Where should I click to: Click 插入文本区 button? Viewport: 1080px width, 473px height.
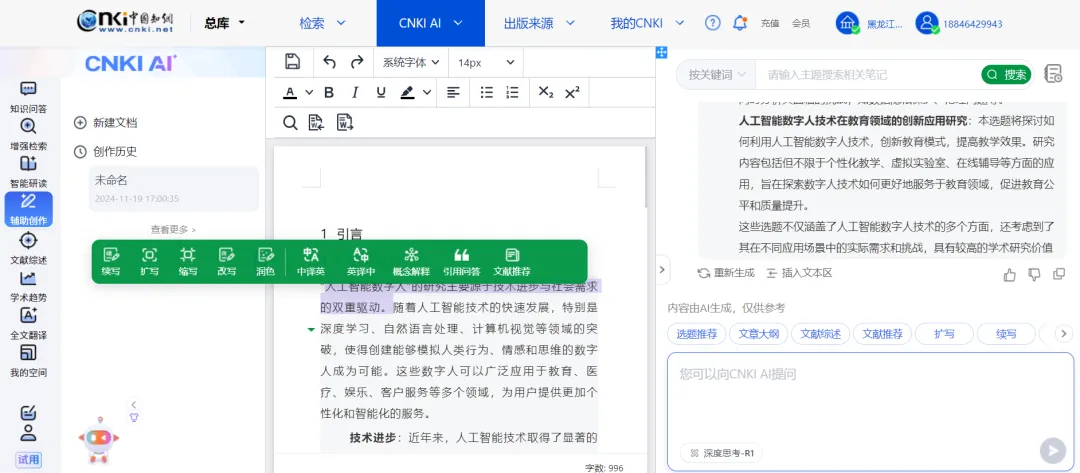tap(799, 273)
